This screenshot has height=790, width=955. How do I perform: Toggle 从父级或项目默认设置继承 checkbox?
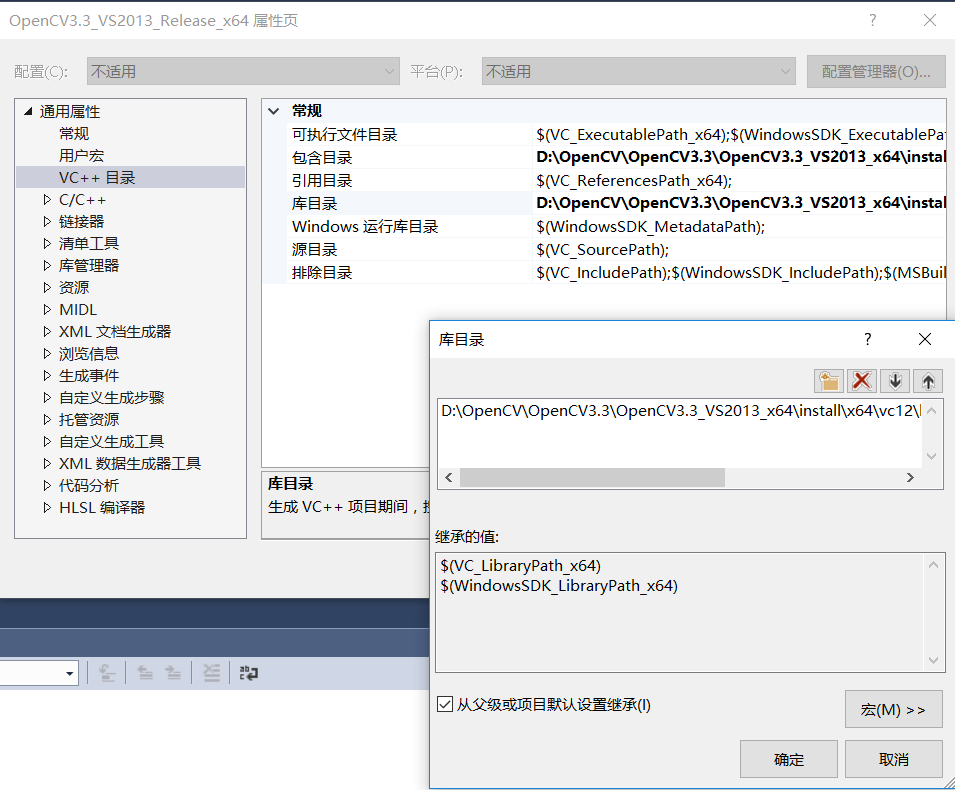445,705
